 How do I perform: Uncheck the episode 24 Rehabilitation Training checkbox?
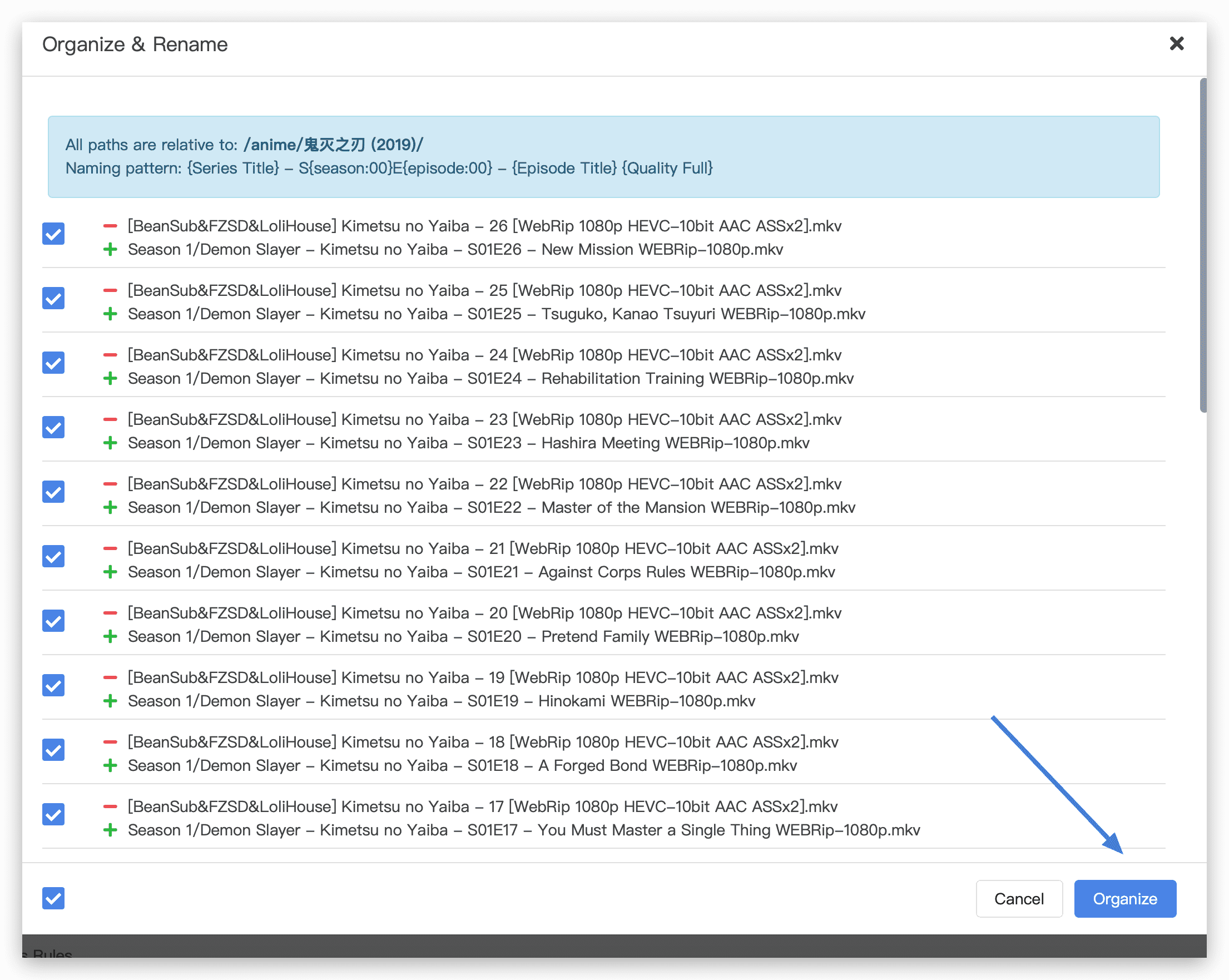point(53,363)
